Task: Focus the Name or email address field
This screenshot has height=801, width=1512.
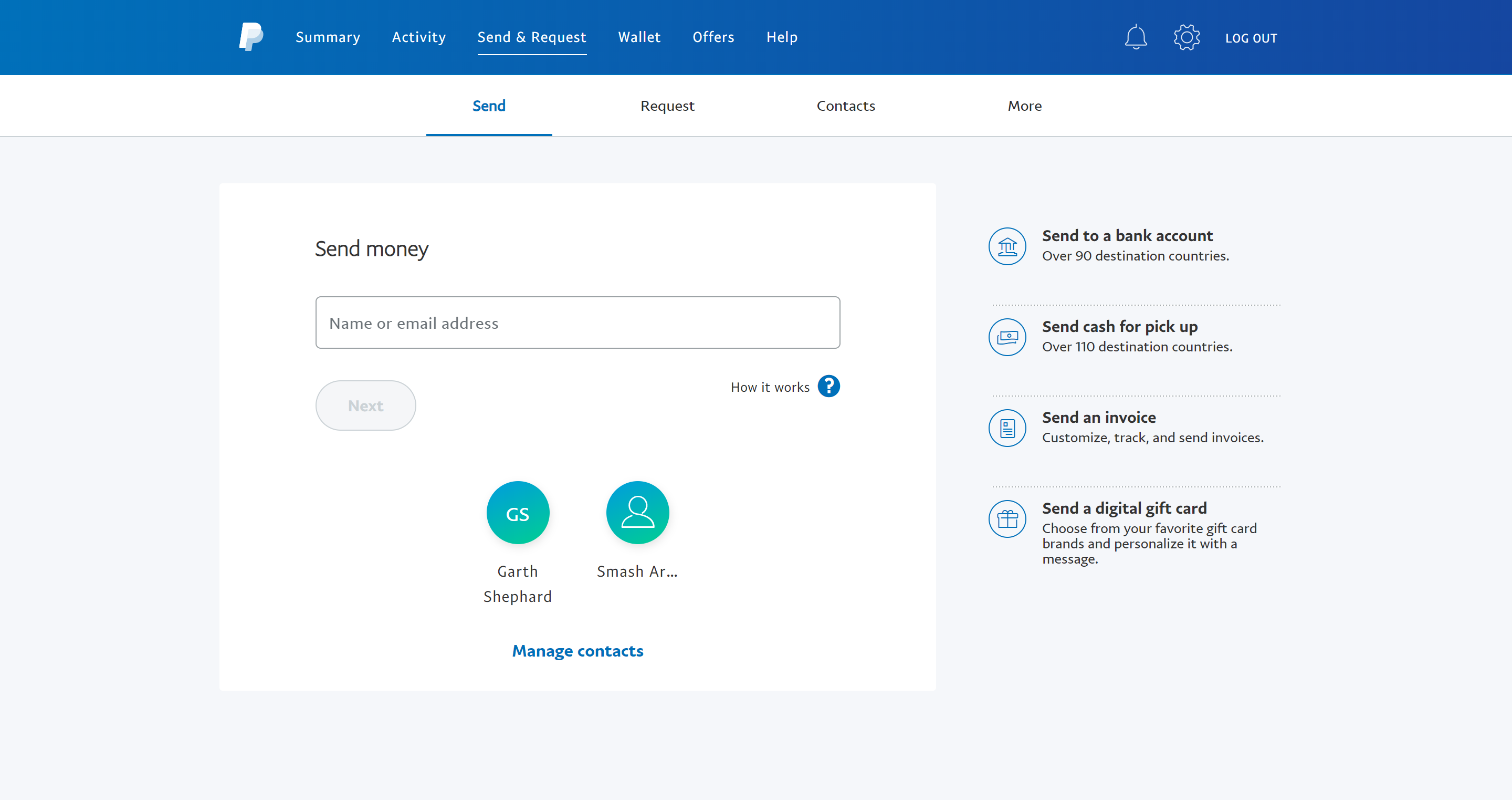Action: coord(577,323)
